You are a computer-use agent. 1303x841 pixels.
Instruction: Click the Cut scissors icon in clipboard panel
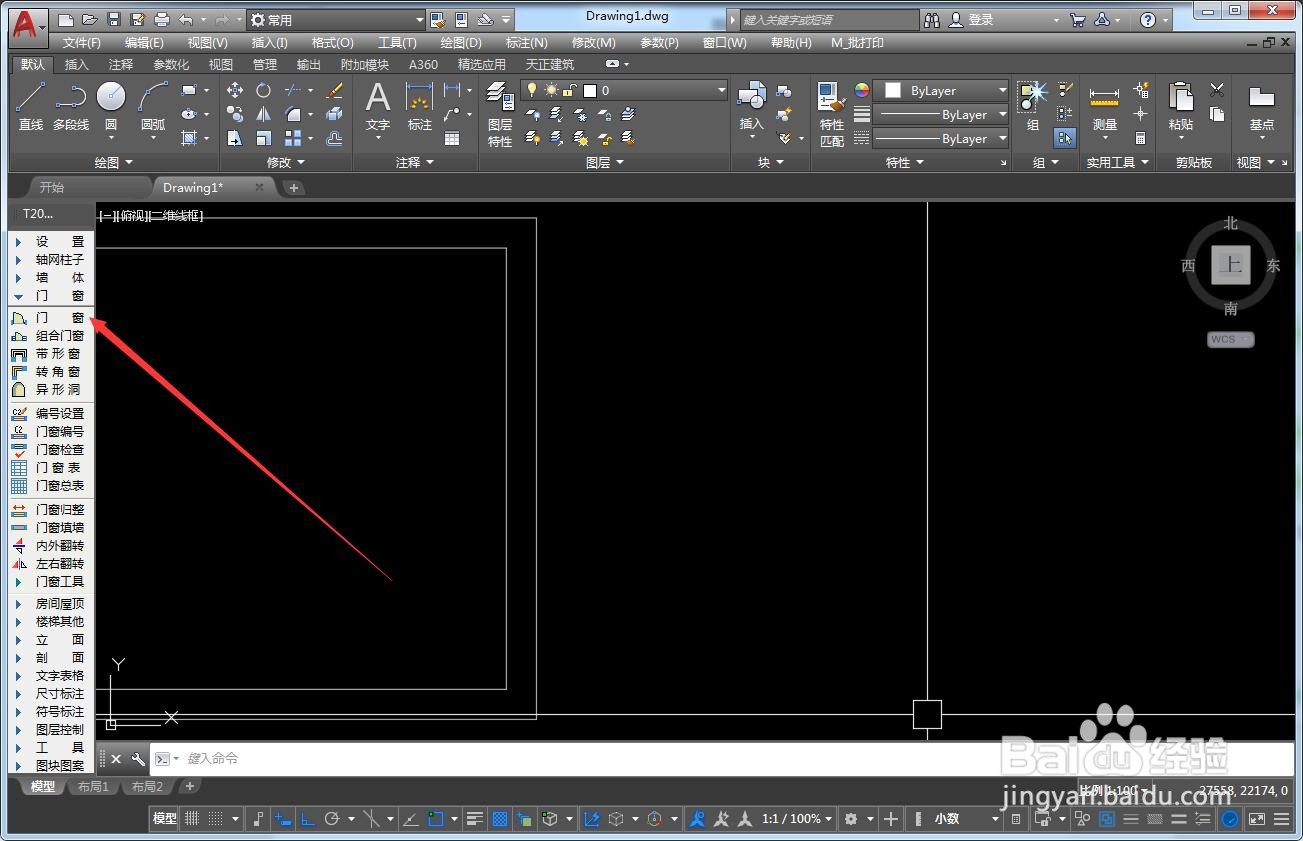[x=1217, y=90]
